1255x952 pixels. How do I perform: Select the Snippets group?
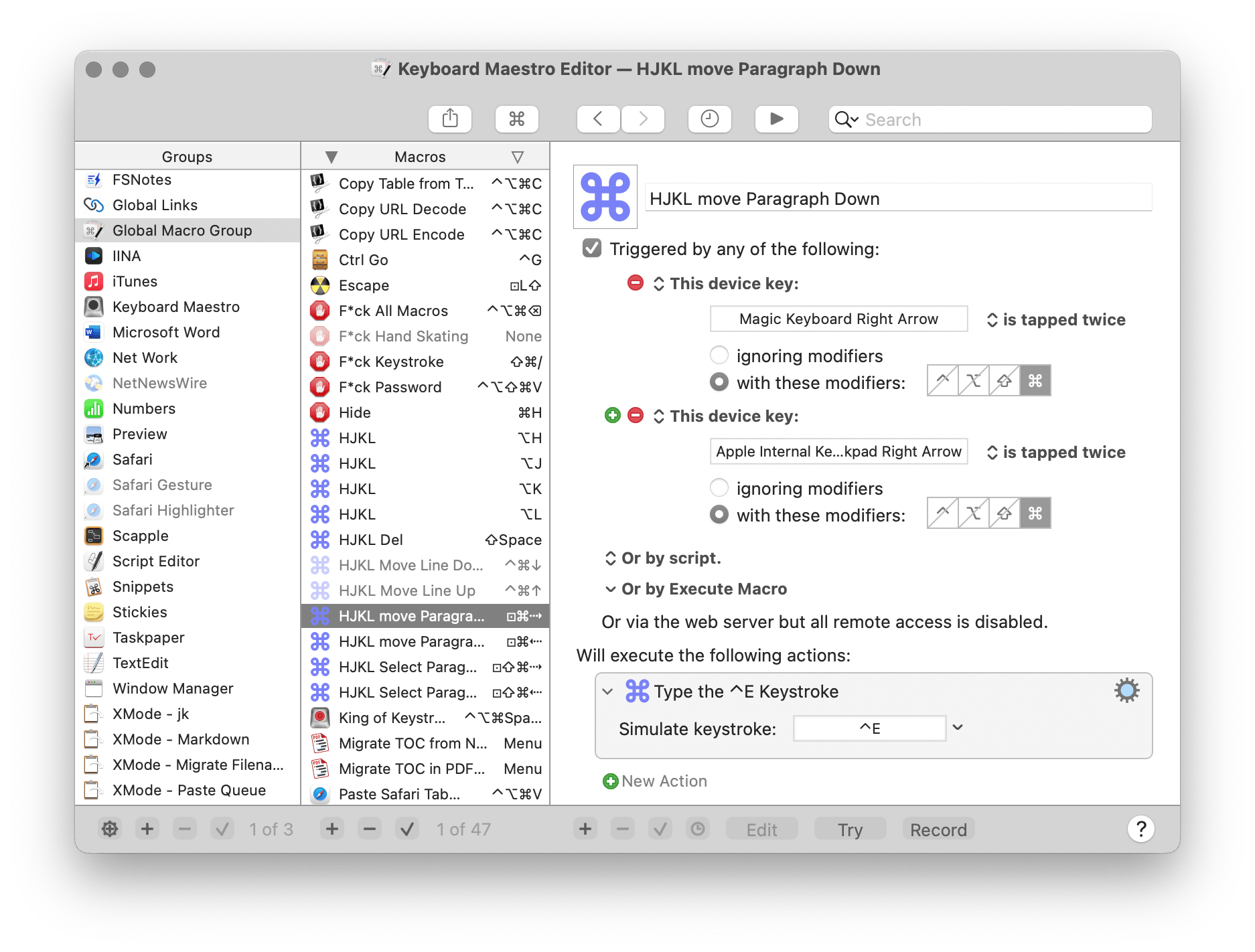pyautogui.click(x=188, y=586)
